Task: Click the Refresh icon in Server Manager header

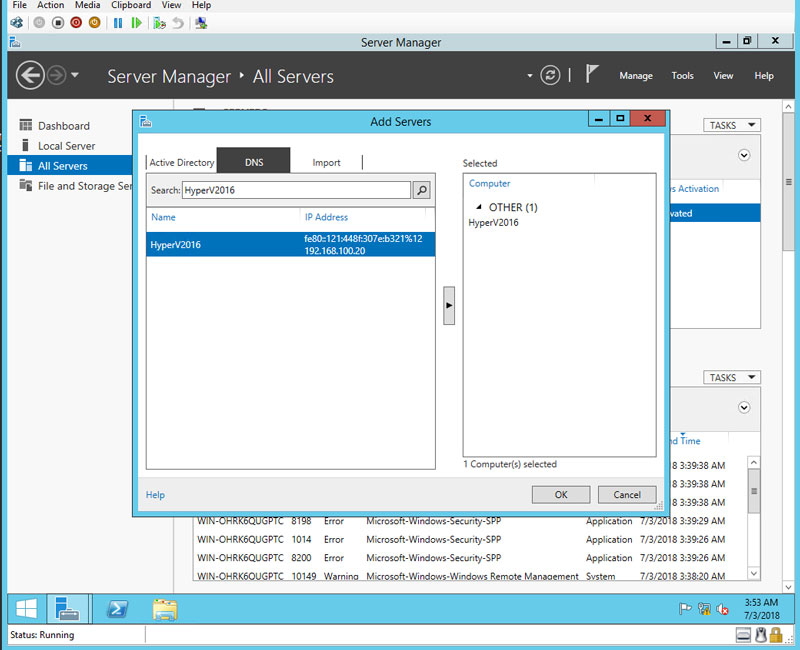Action: [x=549, y=76]
